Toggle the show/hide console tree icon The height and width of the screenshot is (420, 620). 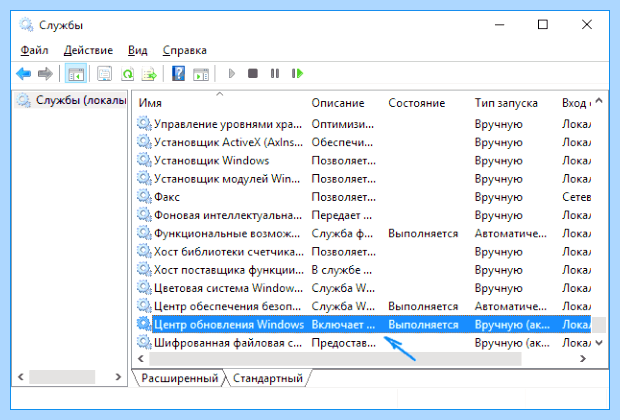76,74
